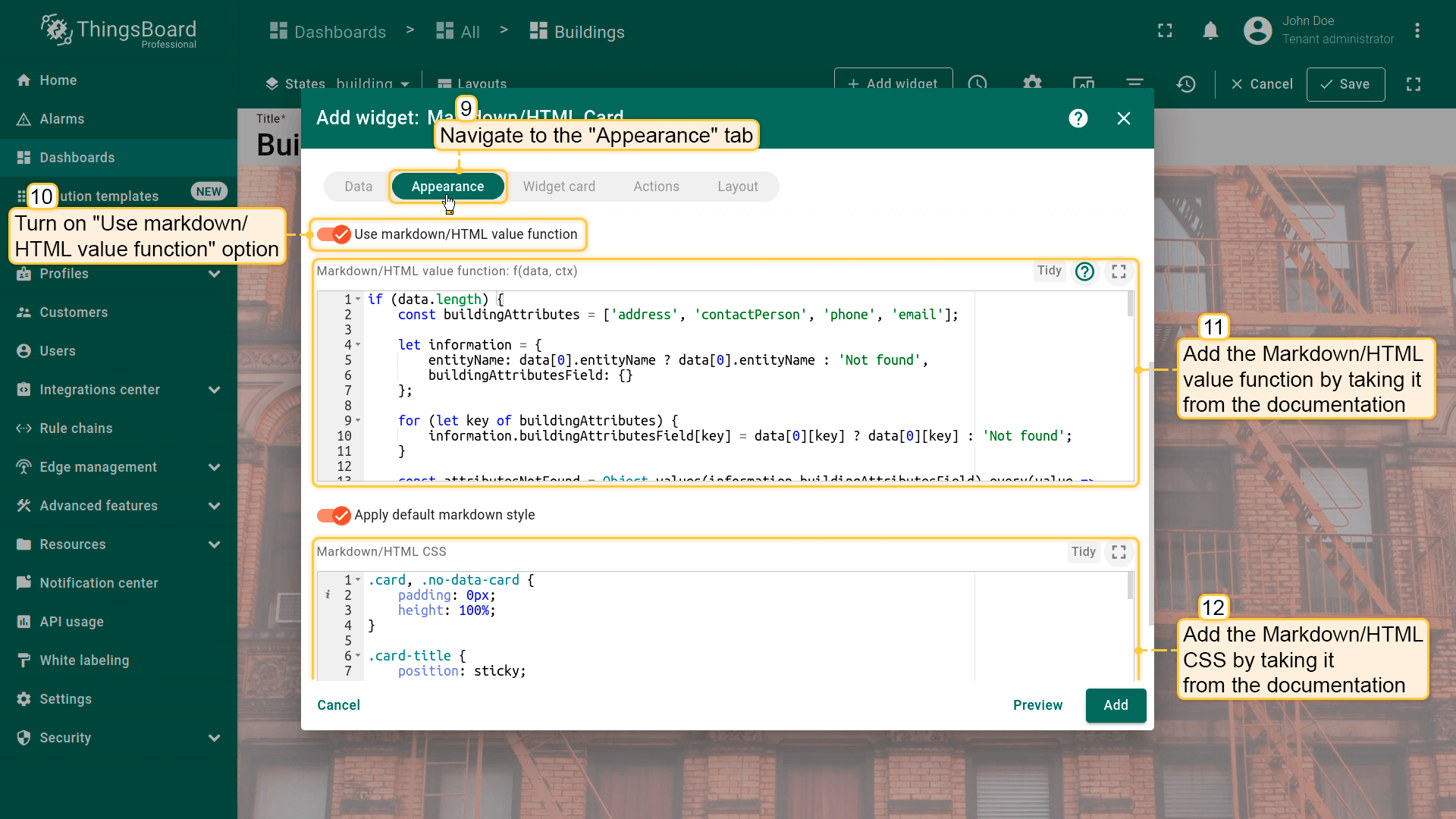Collapse the code fold arrow on line 9

(358, 421)
